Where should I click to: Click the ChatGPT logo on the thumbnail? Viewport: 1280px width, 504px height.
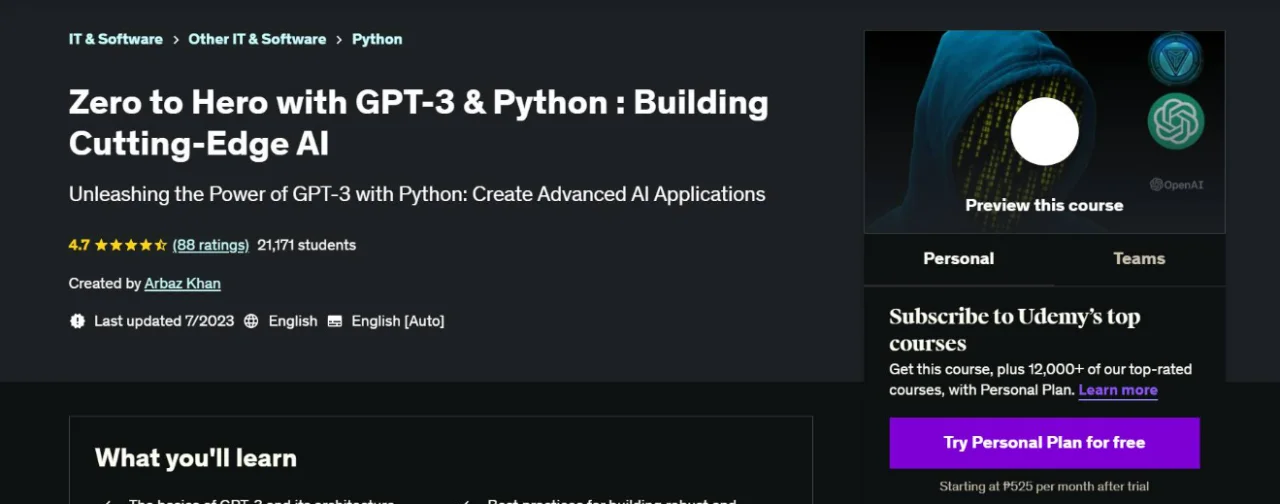1176,121
